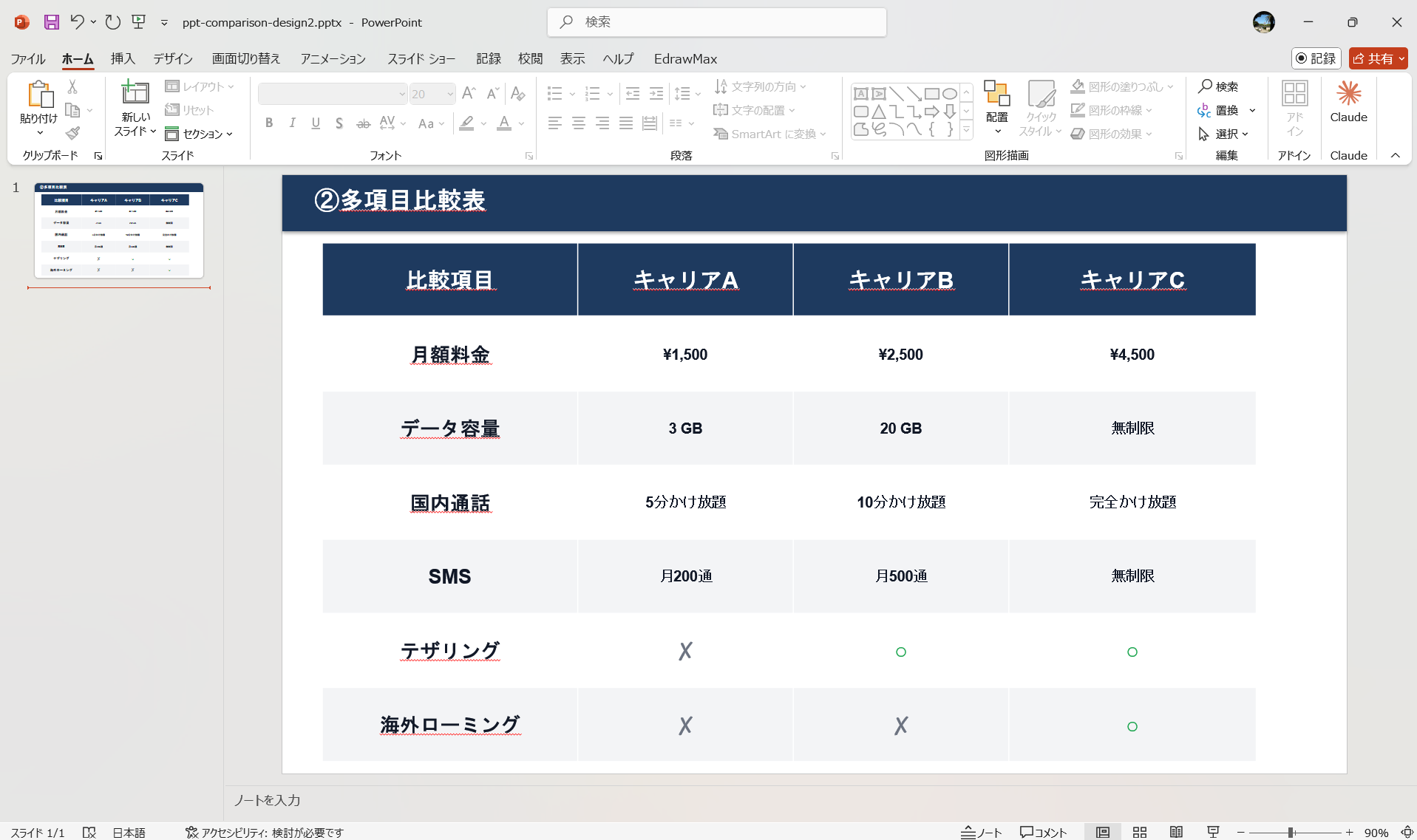Click the Find (検索) button in ribbon
This screenshot has height=840, width=1417.
pos(1218,86)
